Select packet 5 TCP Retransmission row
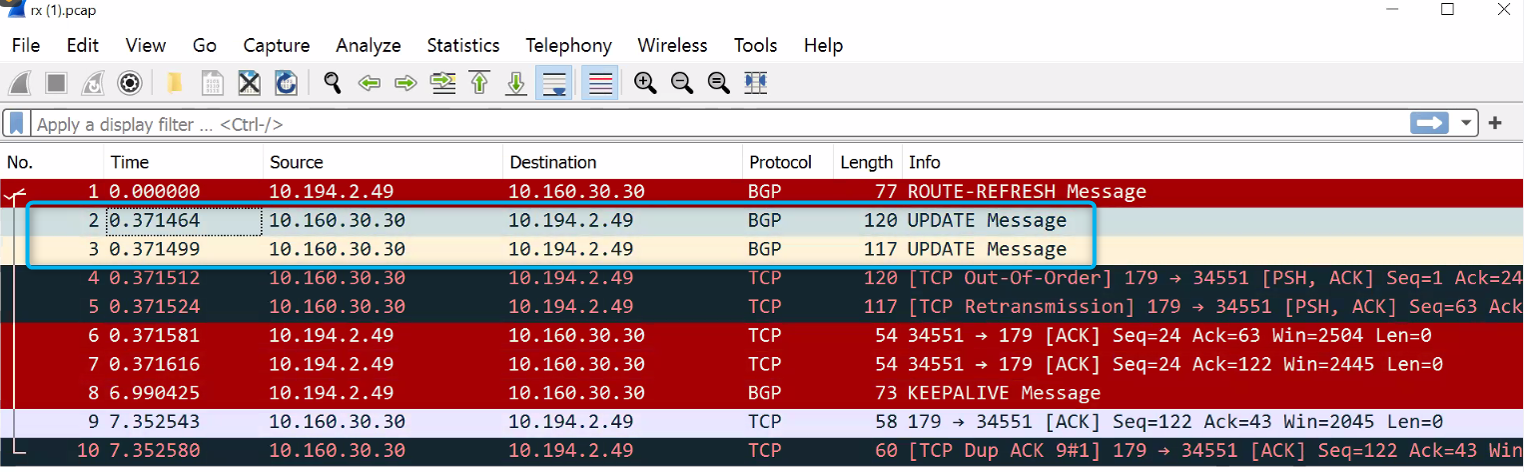1534x472 pixels. (x=762, y=307)
